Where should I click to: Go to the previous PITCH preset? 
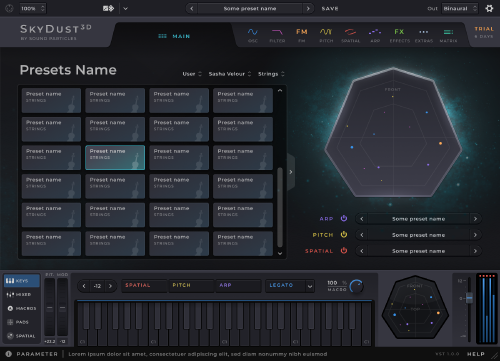pos(362,235)
